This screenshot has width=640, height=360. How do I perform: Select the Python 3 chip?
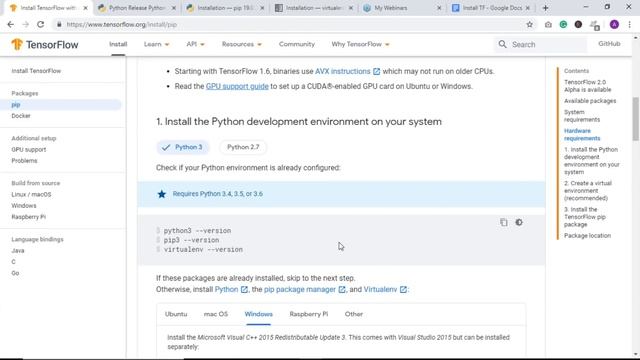tap(182, 147)
